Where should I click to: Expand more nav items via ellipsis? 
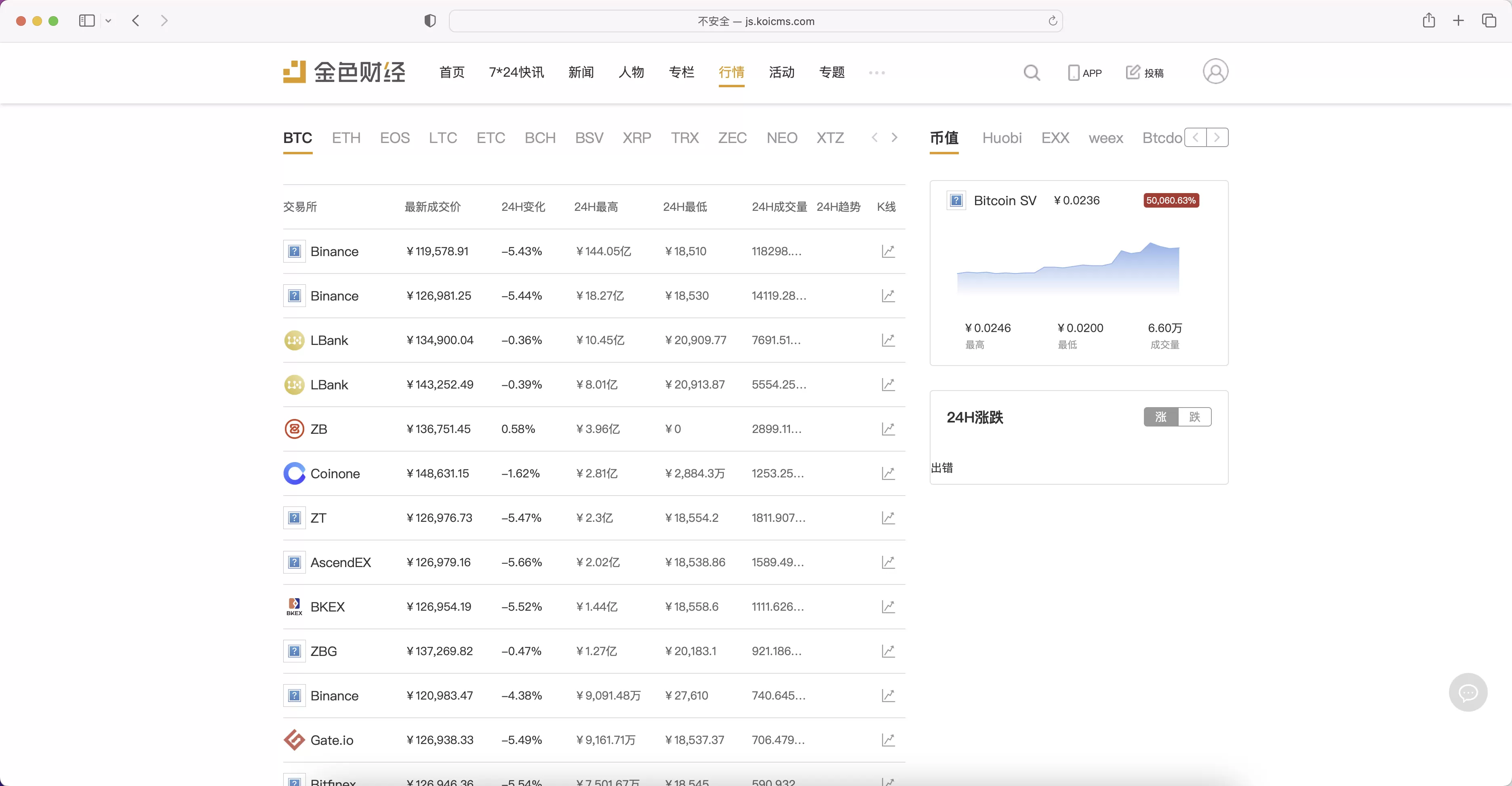(x=876, y=73)
